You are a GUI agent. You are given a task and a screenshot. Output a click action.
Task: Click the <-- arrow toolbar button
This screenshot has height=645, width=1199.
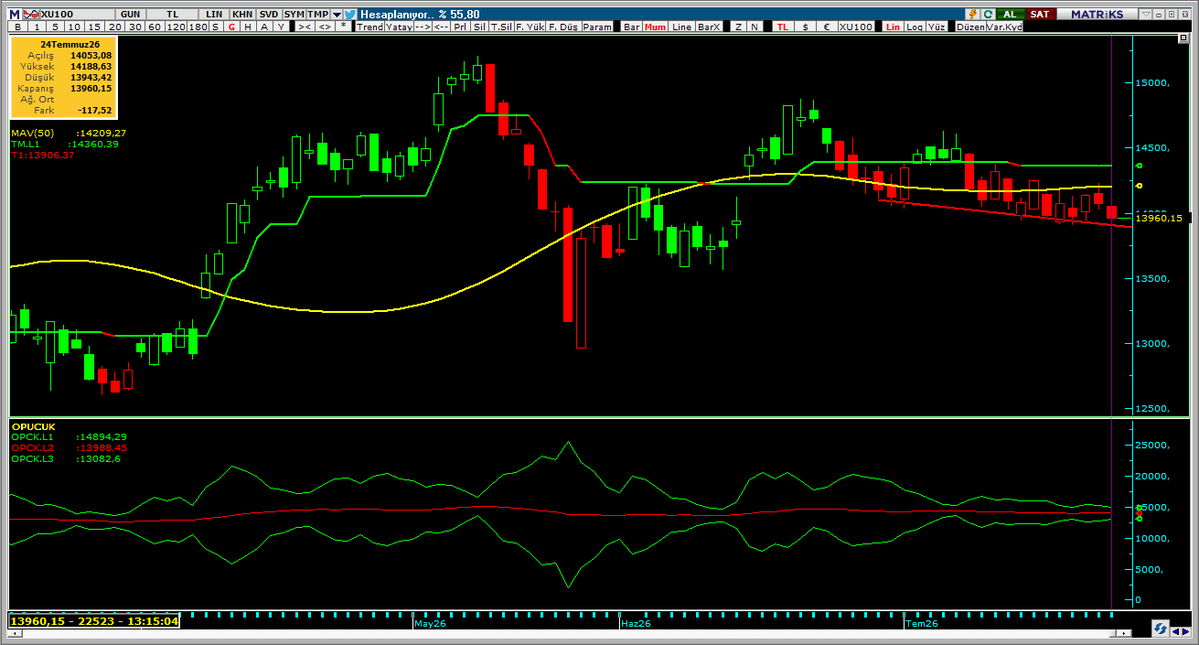point(441,27)
